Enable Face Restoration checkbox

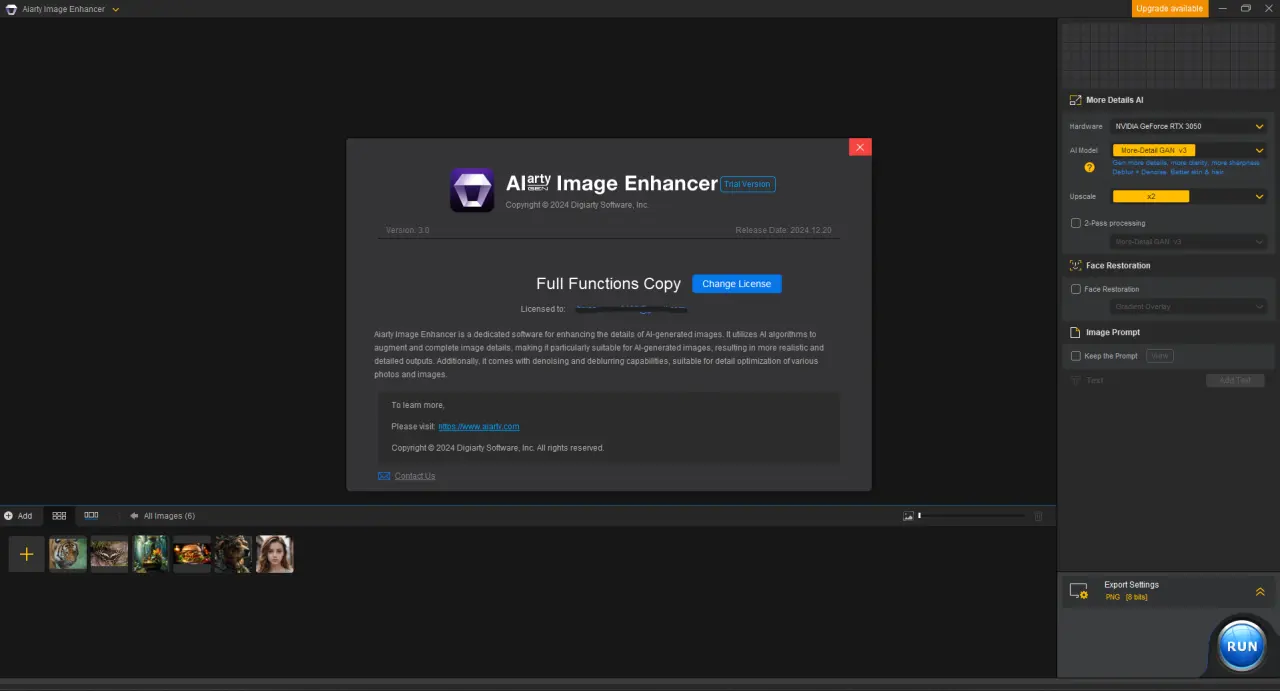[1076, 289]
